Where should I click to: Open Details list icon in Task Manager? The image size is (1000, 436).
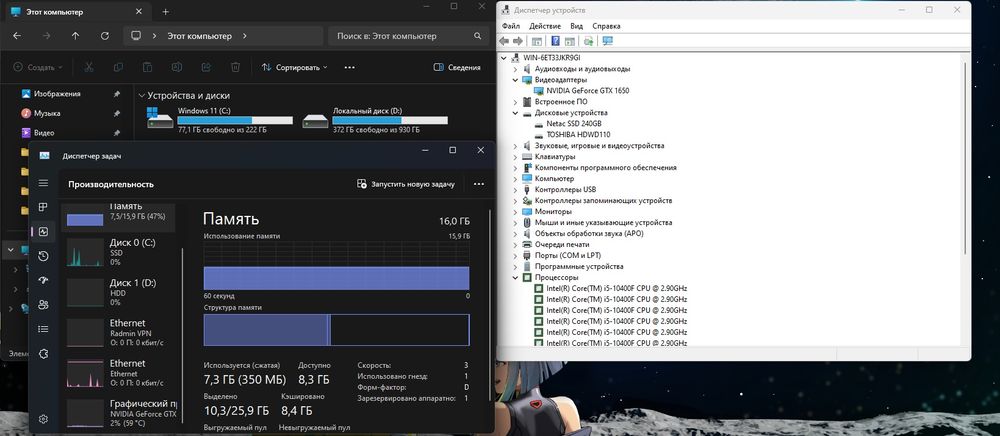pyautogui.click(x=43, y=329)
